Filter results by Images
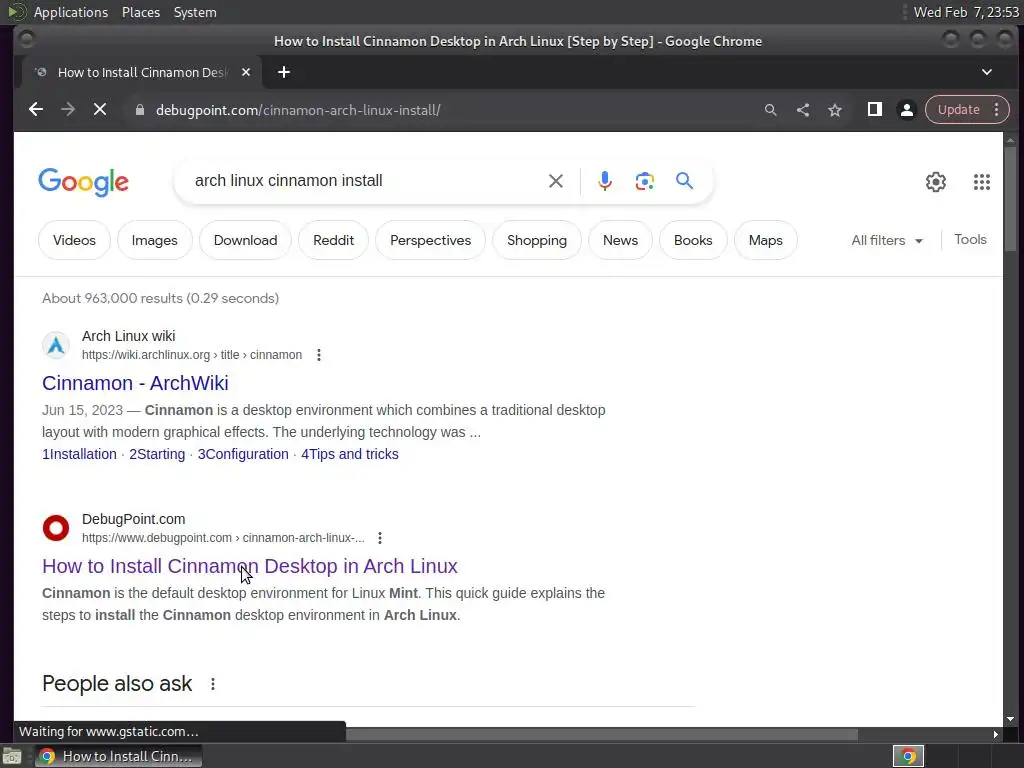Viewport: 1024px width, 768px height. click(x=155, y=240)
